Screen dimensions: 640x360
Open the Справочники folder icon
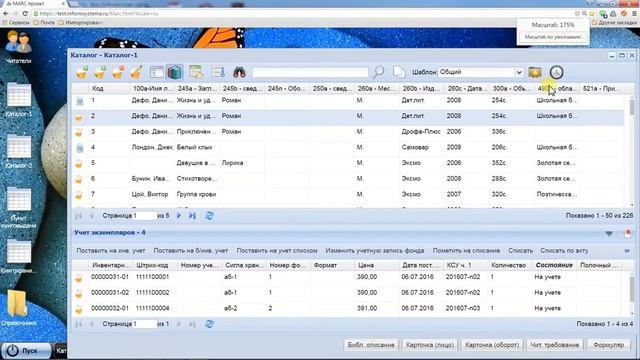tap(19, 308)
